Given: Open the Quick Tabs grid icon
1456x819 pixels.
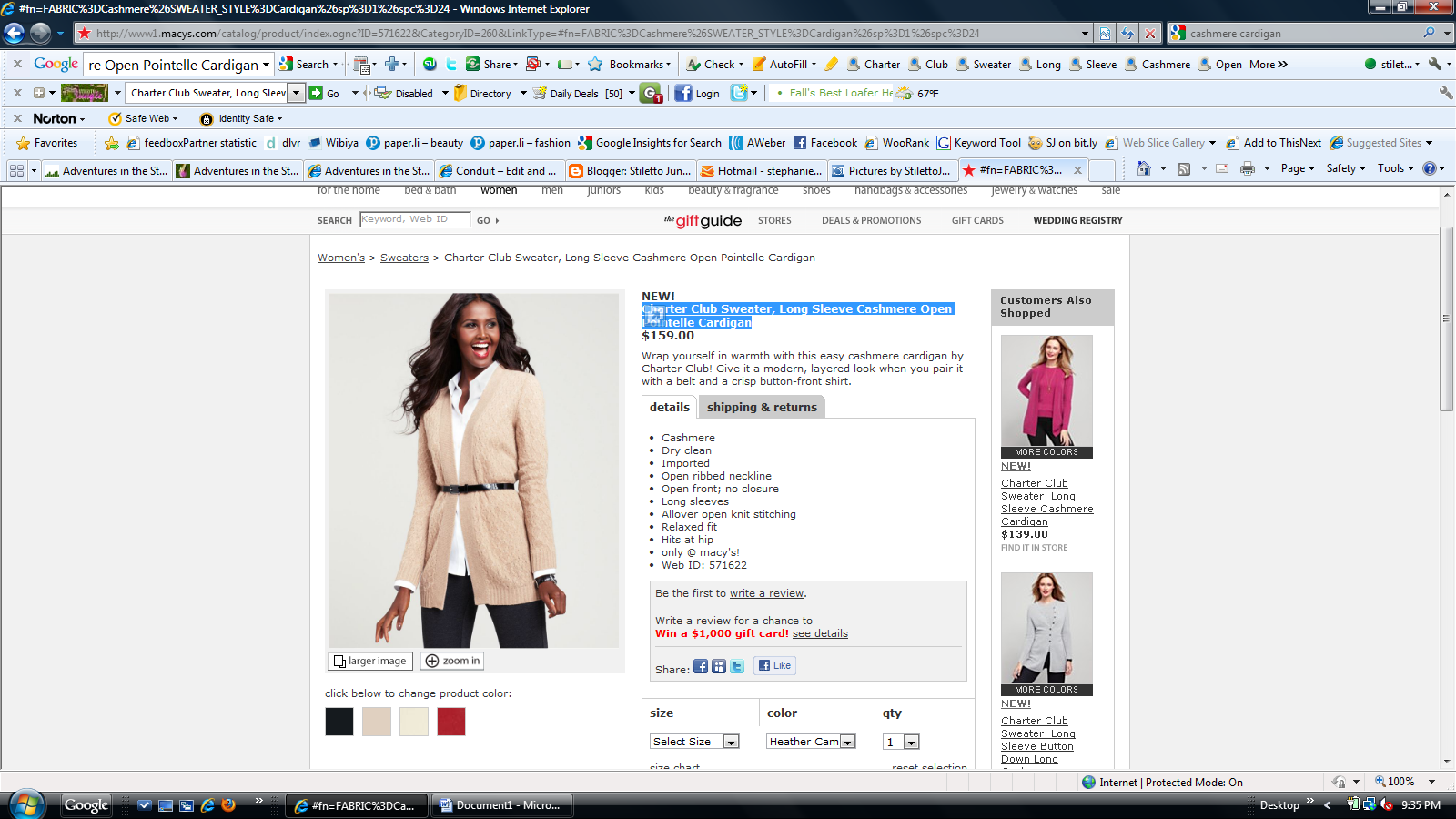Looking at the screenshot, I should pos(16,170).
